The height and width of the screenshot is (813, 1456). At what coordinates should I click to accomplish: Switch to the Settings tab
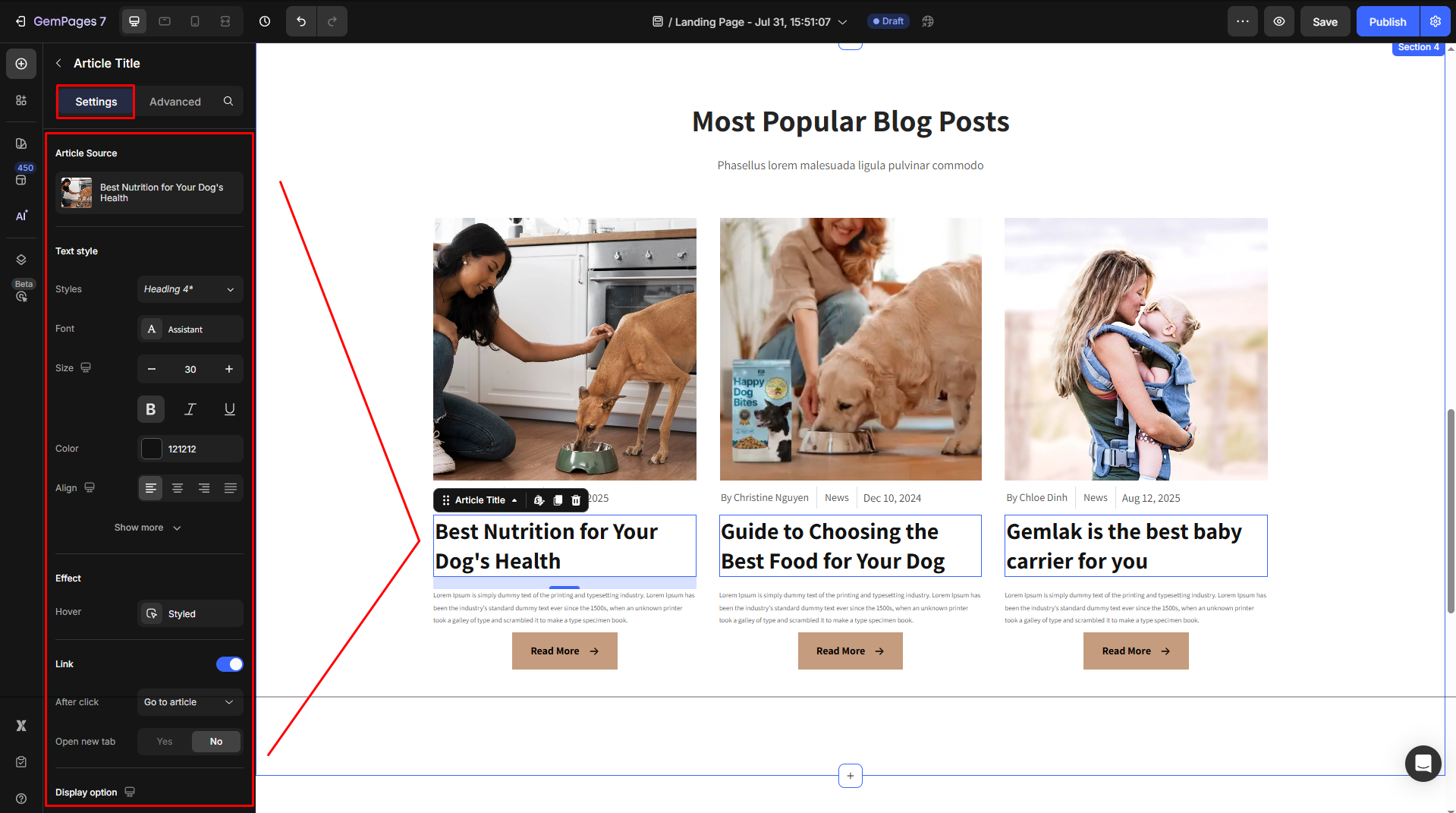click(96, 101)
